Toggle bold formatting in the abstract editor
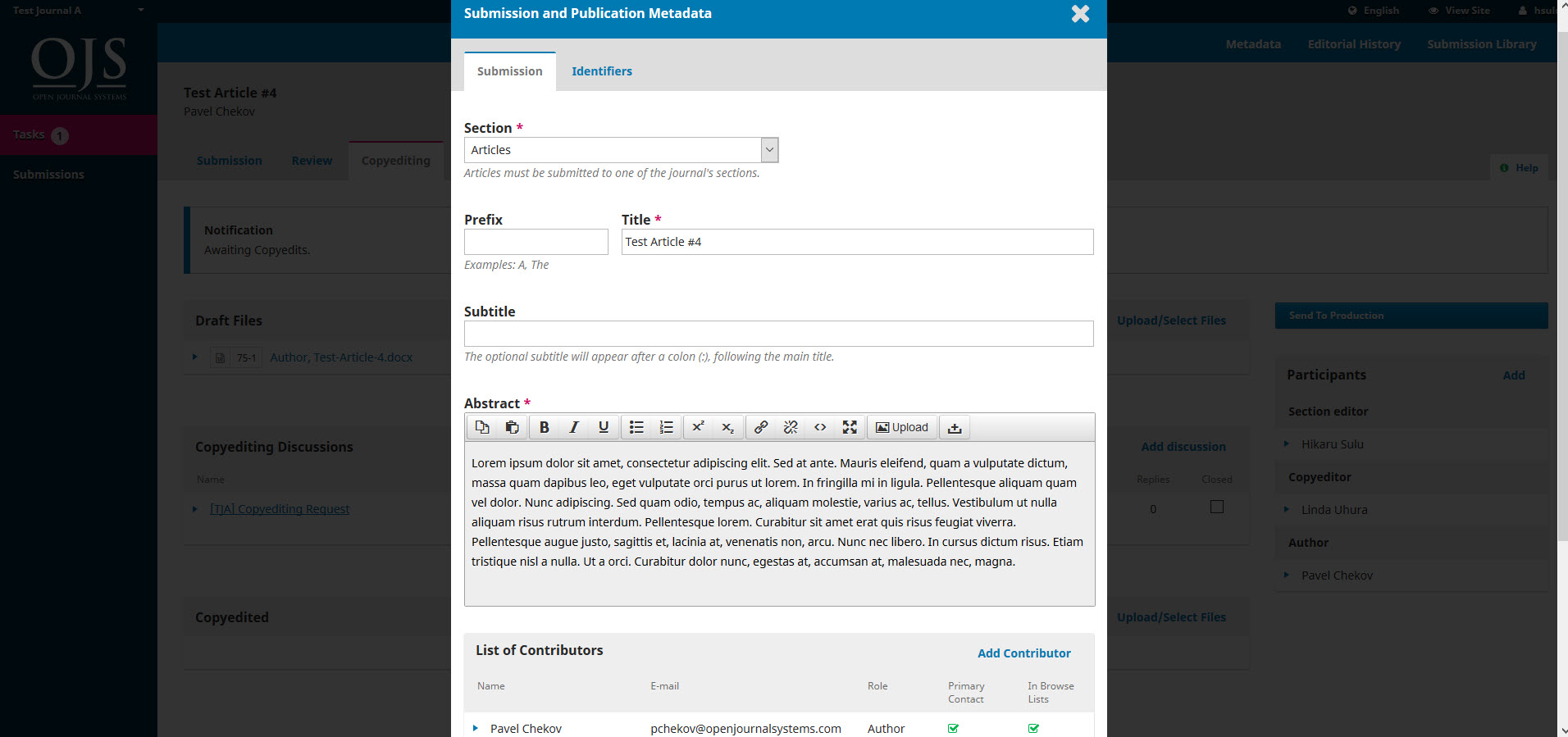The width and height of the screenshot is (1568, 737). click(544, 427)
